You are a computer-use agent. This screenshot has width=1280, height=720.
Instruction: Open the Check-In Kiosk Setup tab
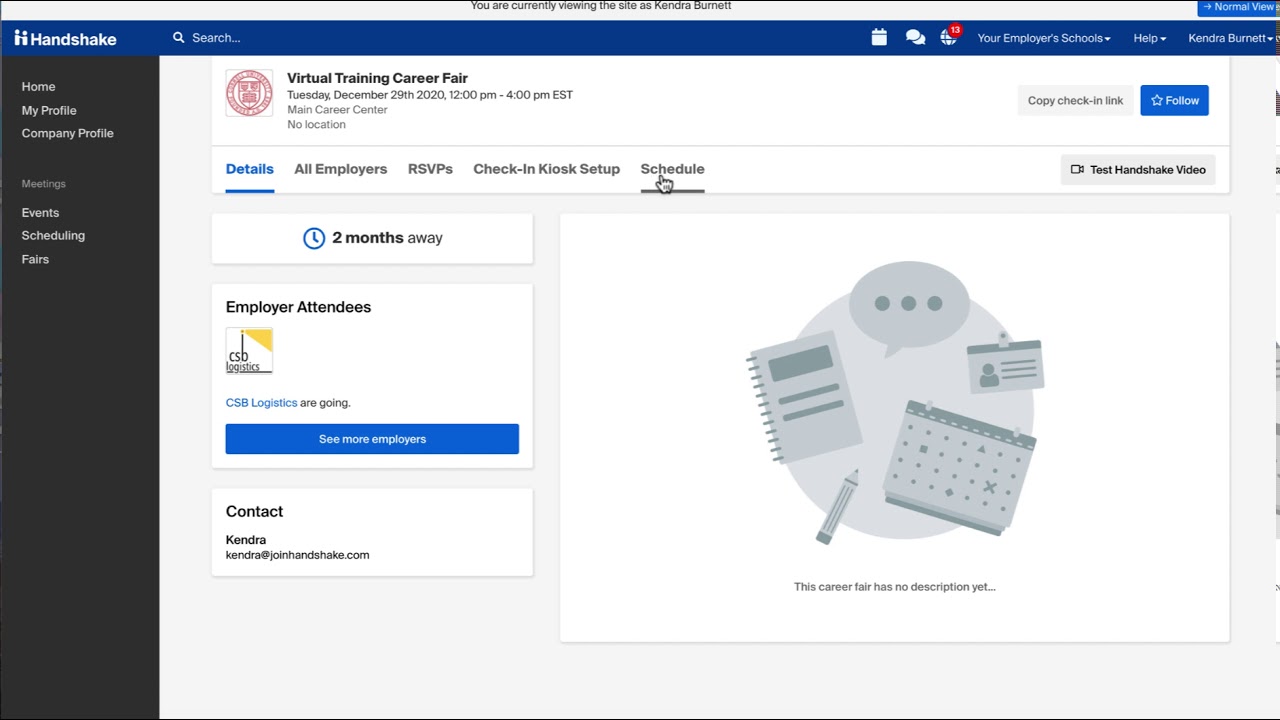[546, 169]
